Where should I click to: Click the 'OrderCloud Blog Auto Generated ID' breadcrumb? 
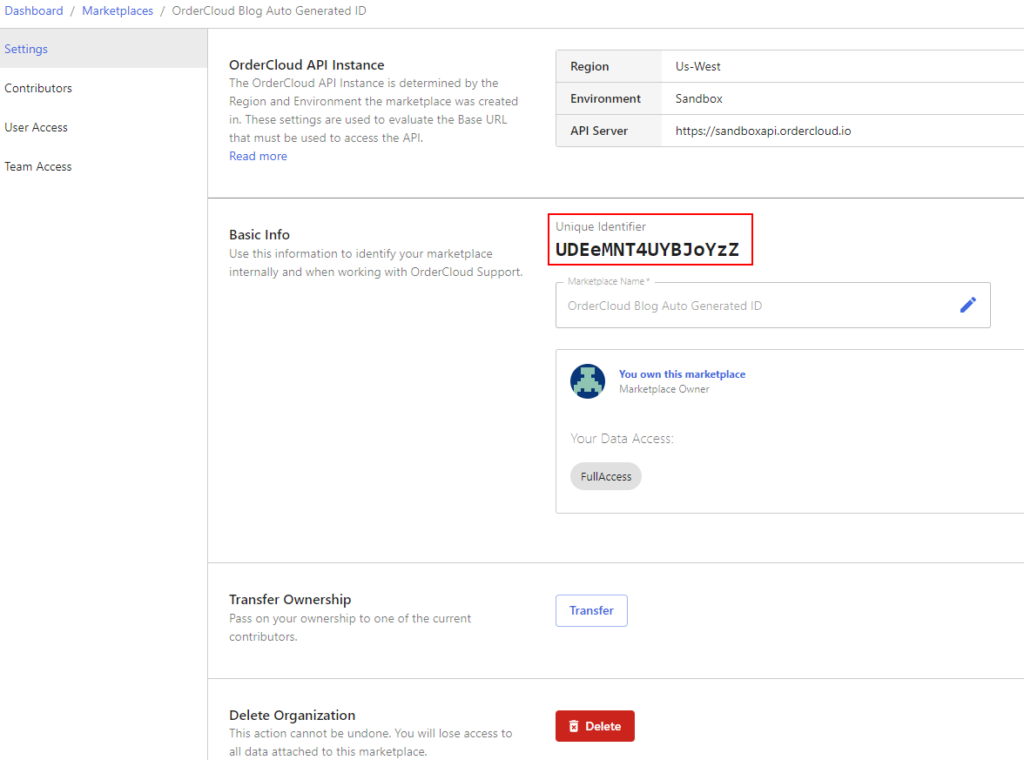(269, 11)
